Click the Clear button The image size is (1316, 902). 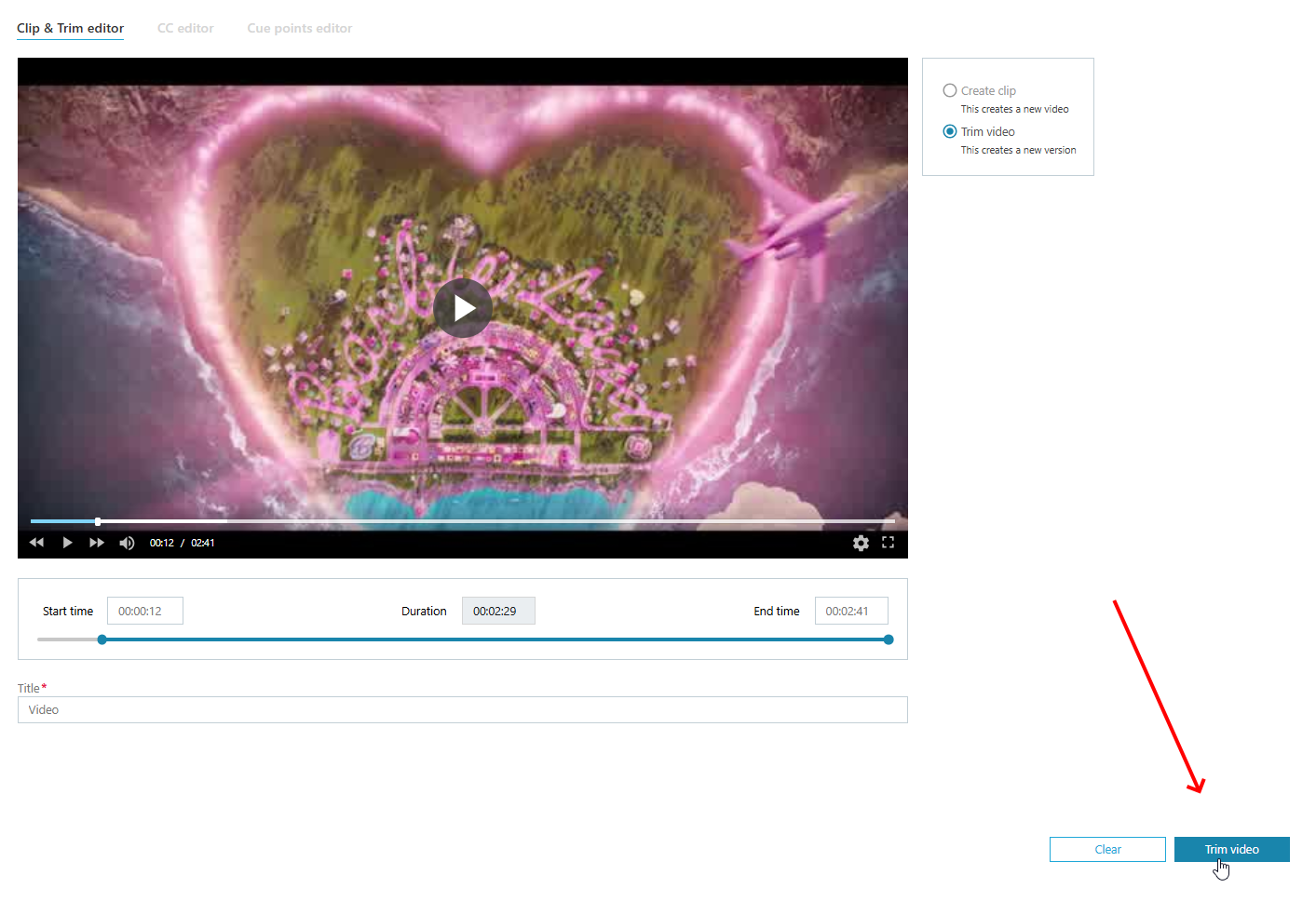pyautogui.click(x=1107, y=849)
